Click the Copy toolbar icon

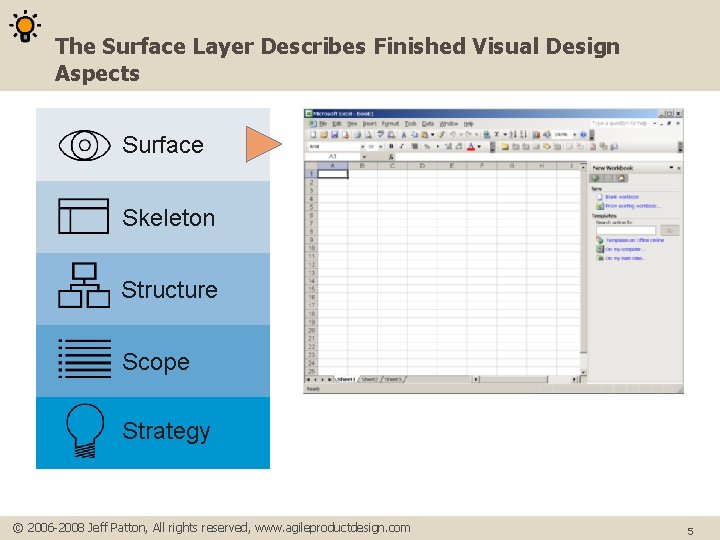(414, 135)
